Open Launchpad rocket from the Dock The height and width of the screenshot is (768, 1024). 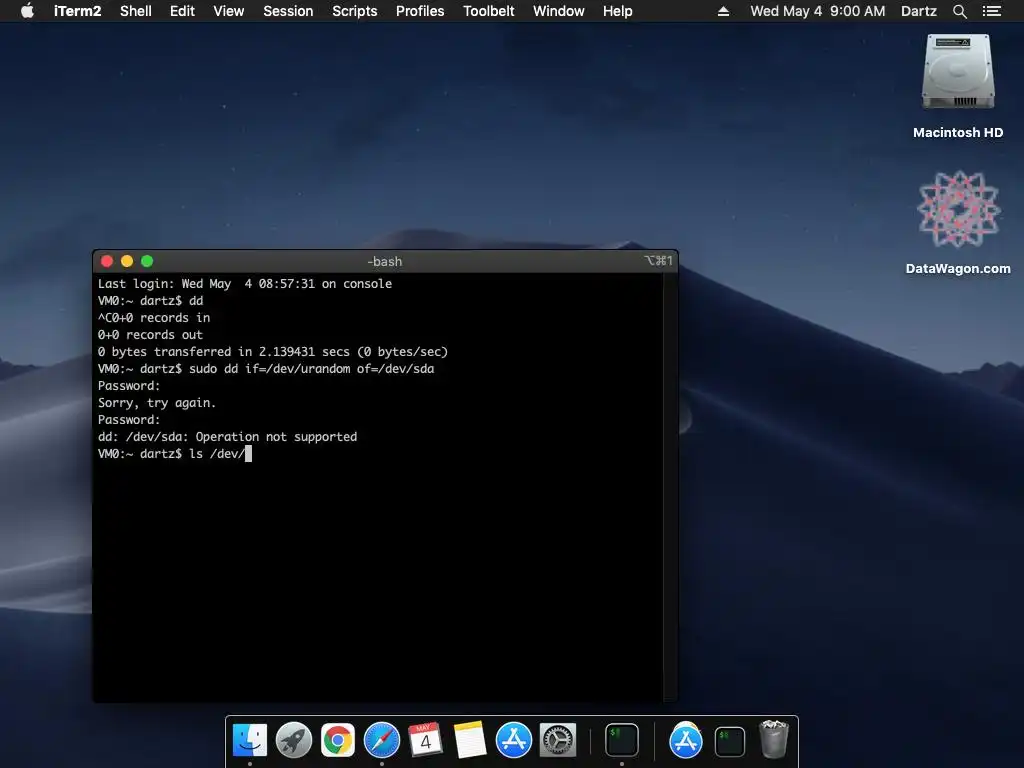[x=293, y=740]
